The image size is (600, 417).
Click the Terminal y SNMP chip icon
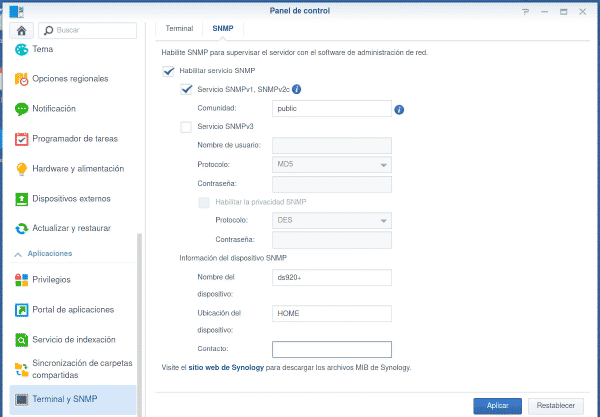pyautogui.click(x=21, y=399)
